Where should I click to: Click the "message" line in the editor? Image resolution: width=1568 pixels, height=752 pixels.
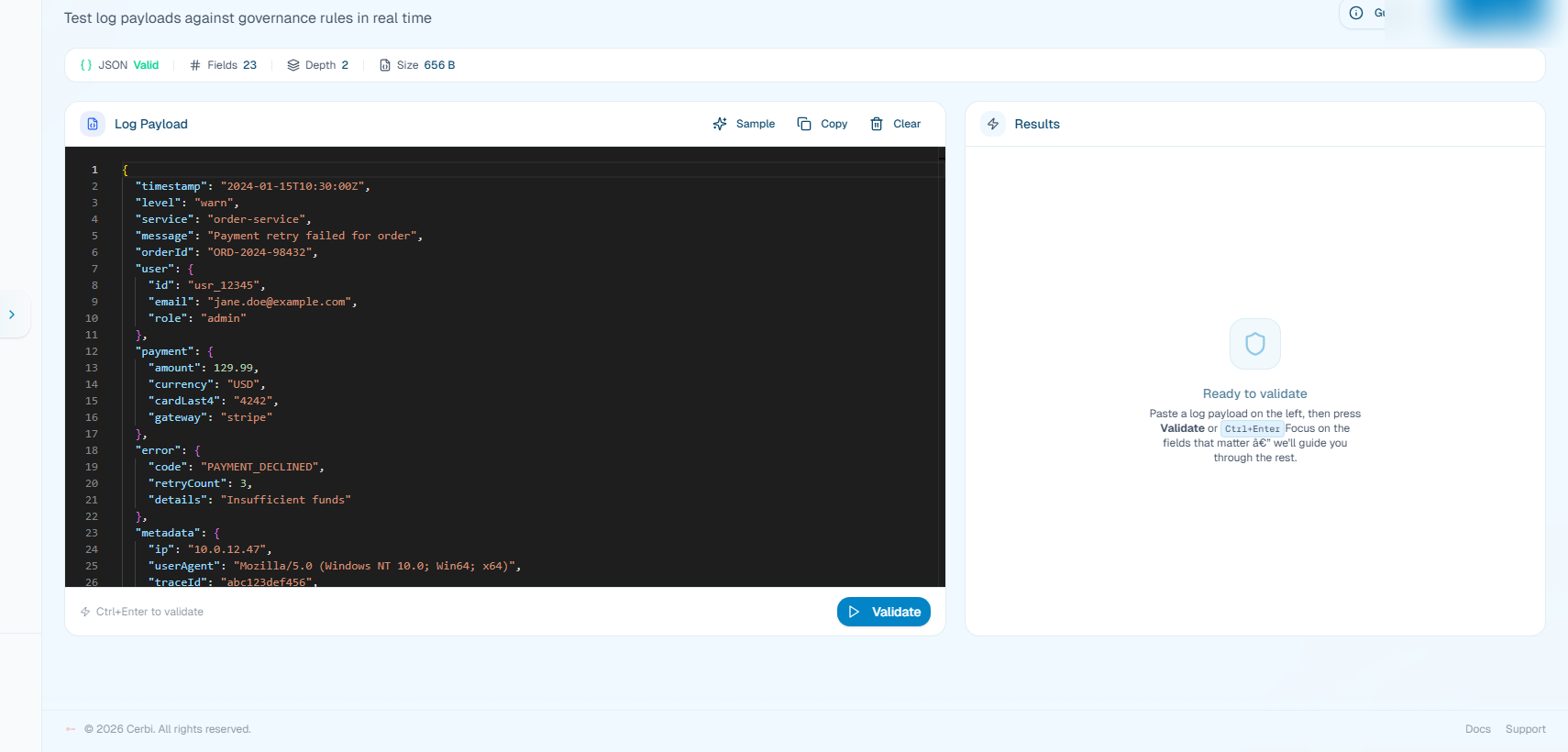279,236
